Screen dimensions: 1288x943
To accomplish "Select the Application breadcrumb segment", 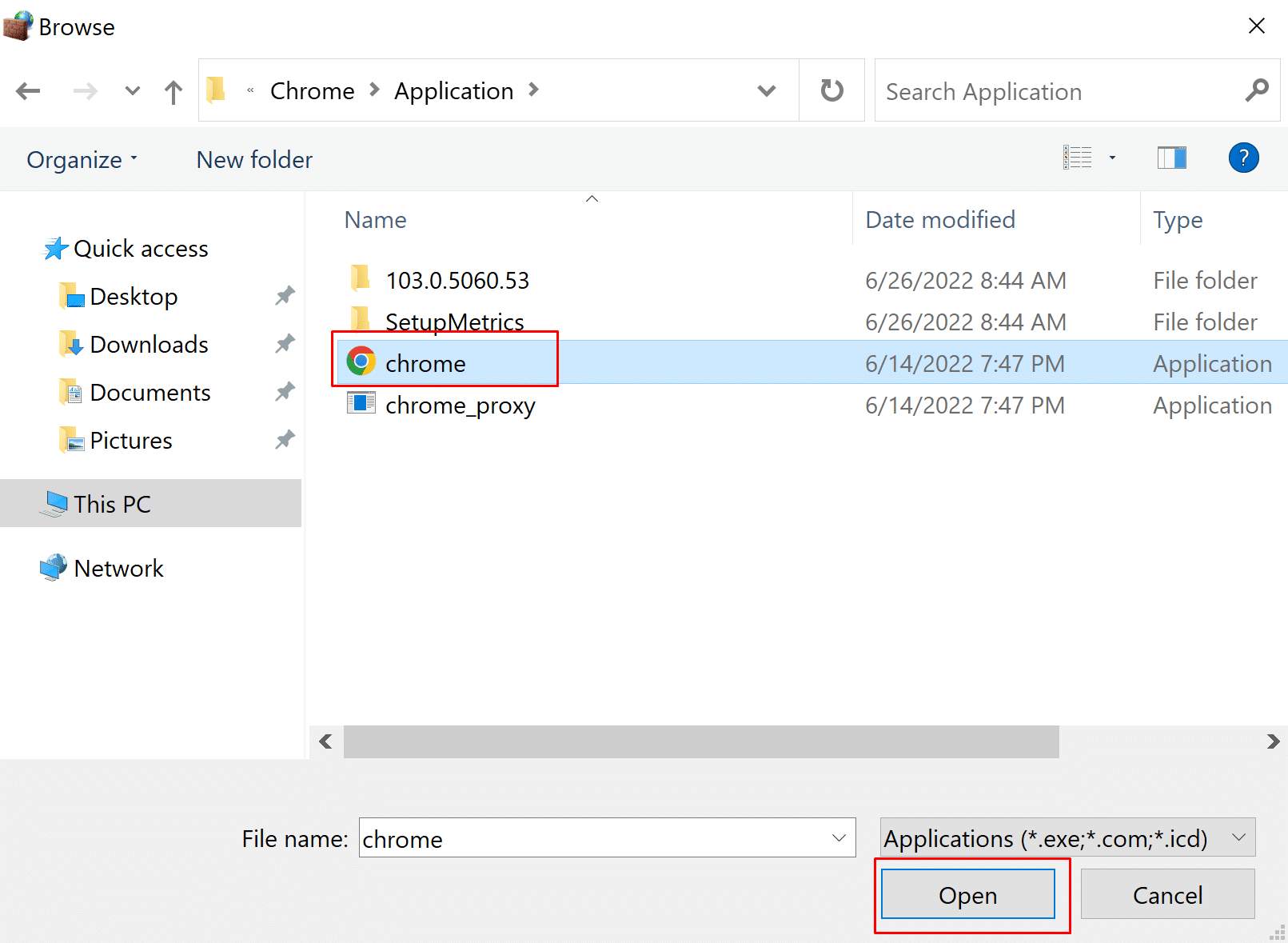I will [454, 91].
